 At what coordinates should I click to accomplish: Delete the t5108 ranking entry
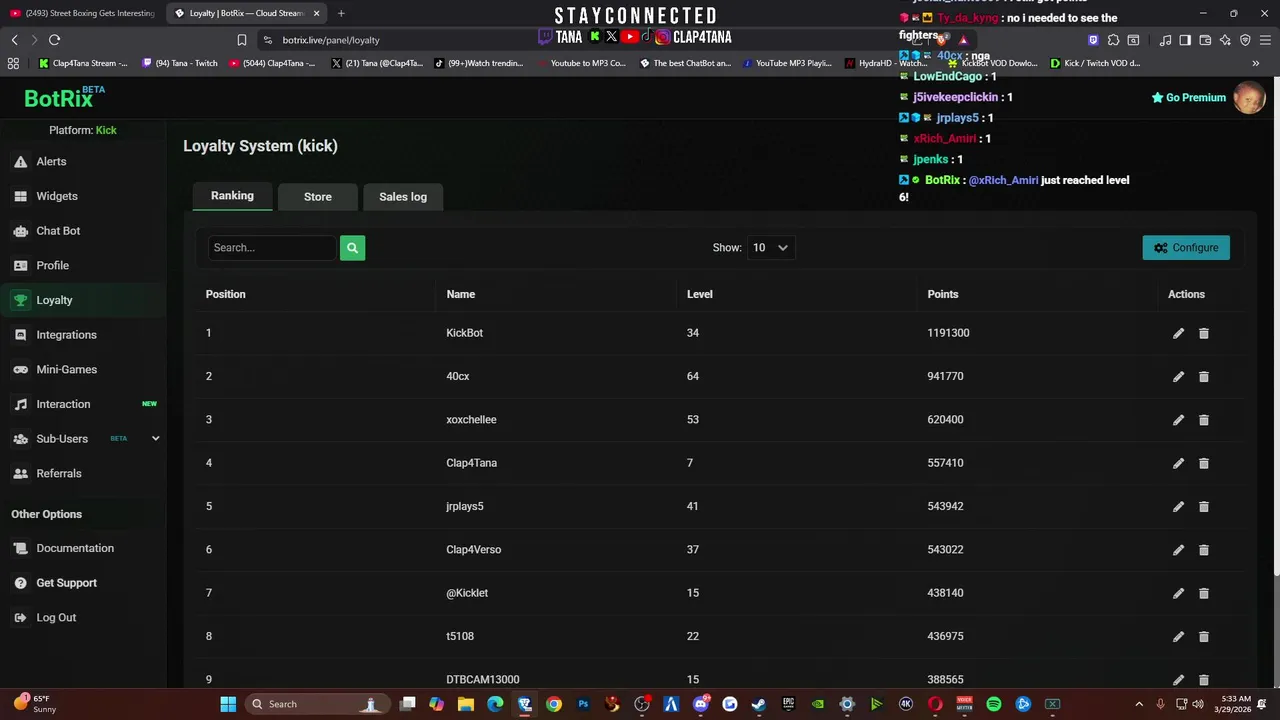tap(1204, 637)
